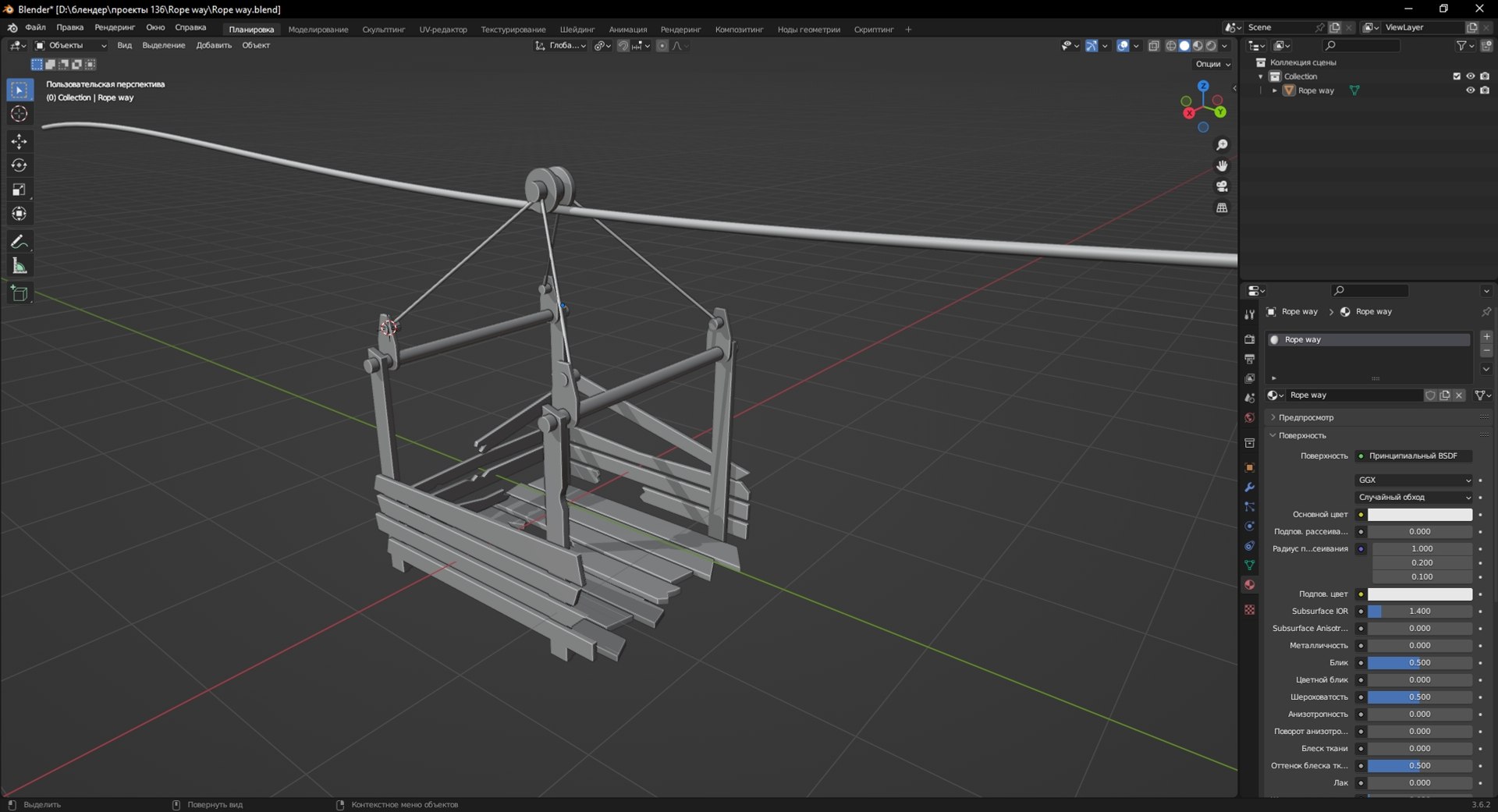Screen dimensions: 1498x812
Task: Open the Render properties tab
Action: [x=1249, y=339]
